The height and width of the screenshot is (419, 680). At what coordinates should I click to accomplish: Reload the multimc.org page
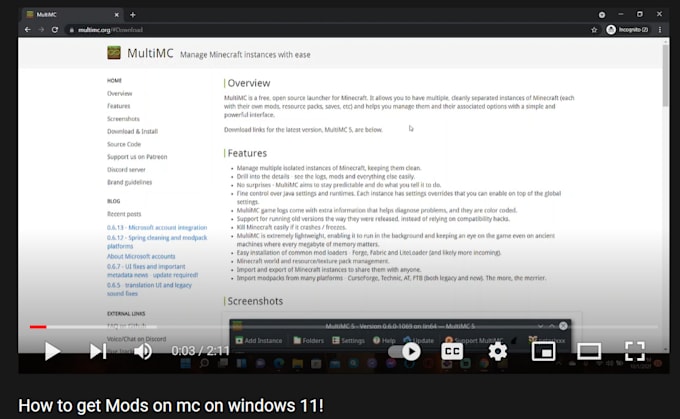(x=55, y=29)
